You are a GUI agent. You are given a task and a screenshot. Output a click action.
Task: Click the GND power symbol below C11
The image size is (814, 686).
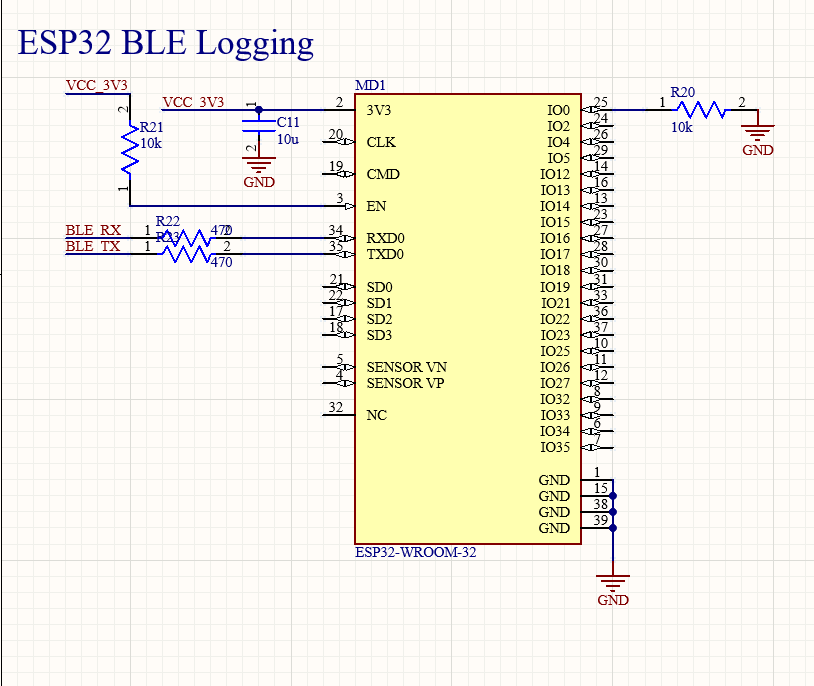[259, 172]
